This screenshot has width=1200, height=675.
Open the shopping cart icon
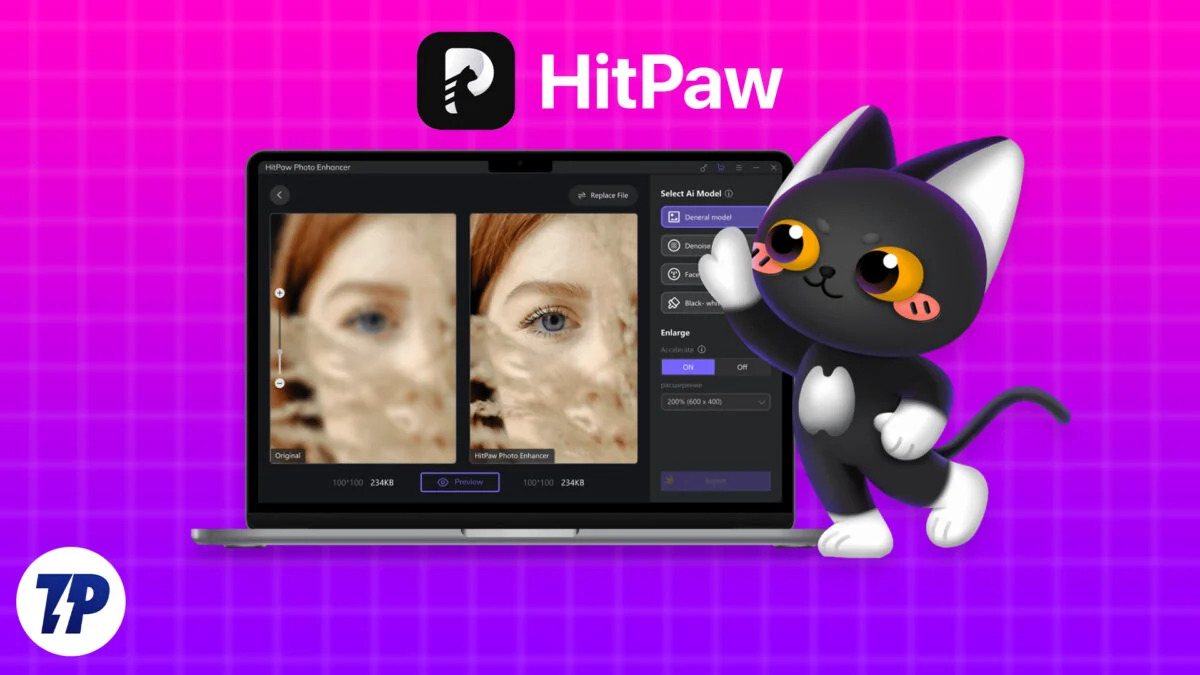pos(720,168)
